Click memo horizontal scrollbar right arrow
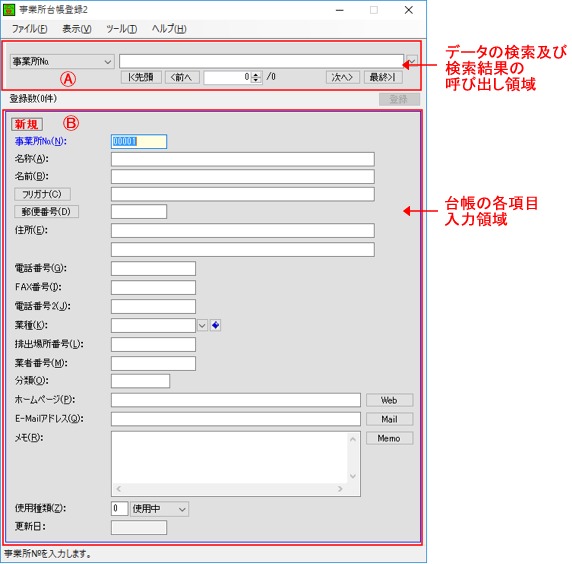 click(x=340, y=489)
